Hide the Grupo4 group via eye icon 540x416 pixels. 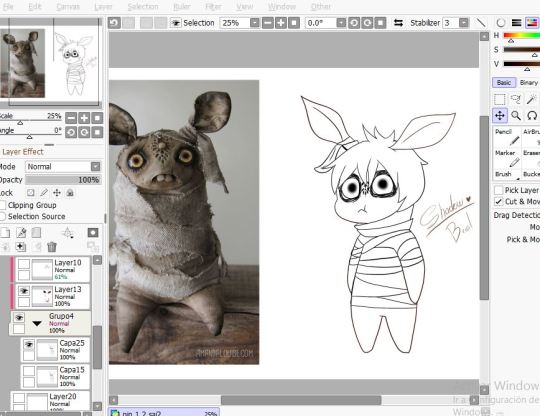click(x=19, y=318)
